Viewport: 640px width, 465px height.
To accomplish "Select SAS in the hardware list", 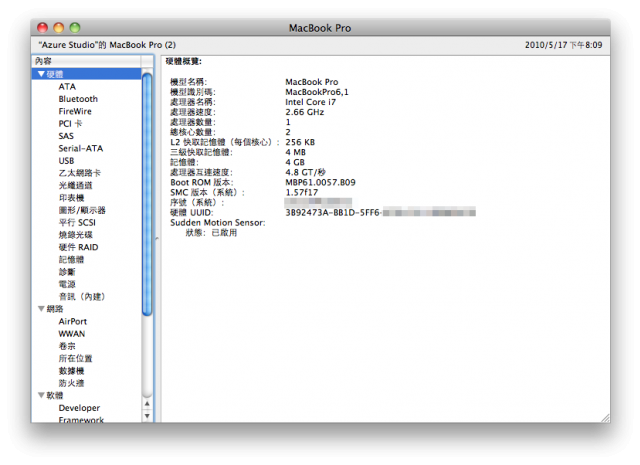I will click(66, 136).
